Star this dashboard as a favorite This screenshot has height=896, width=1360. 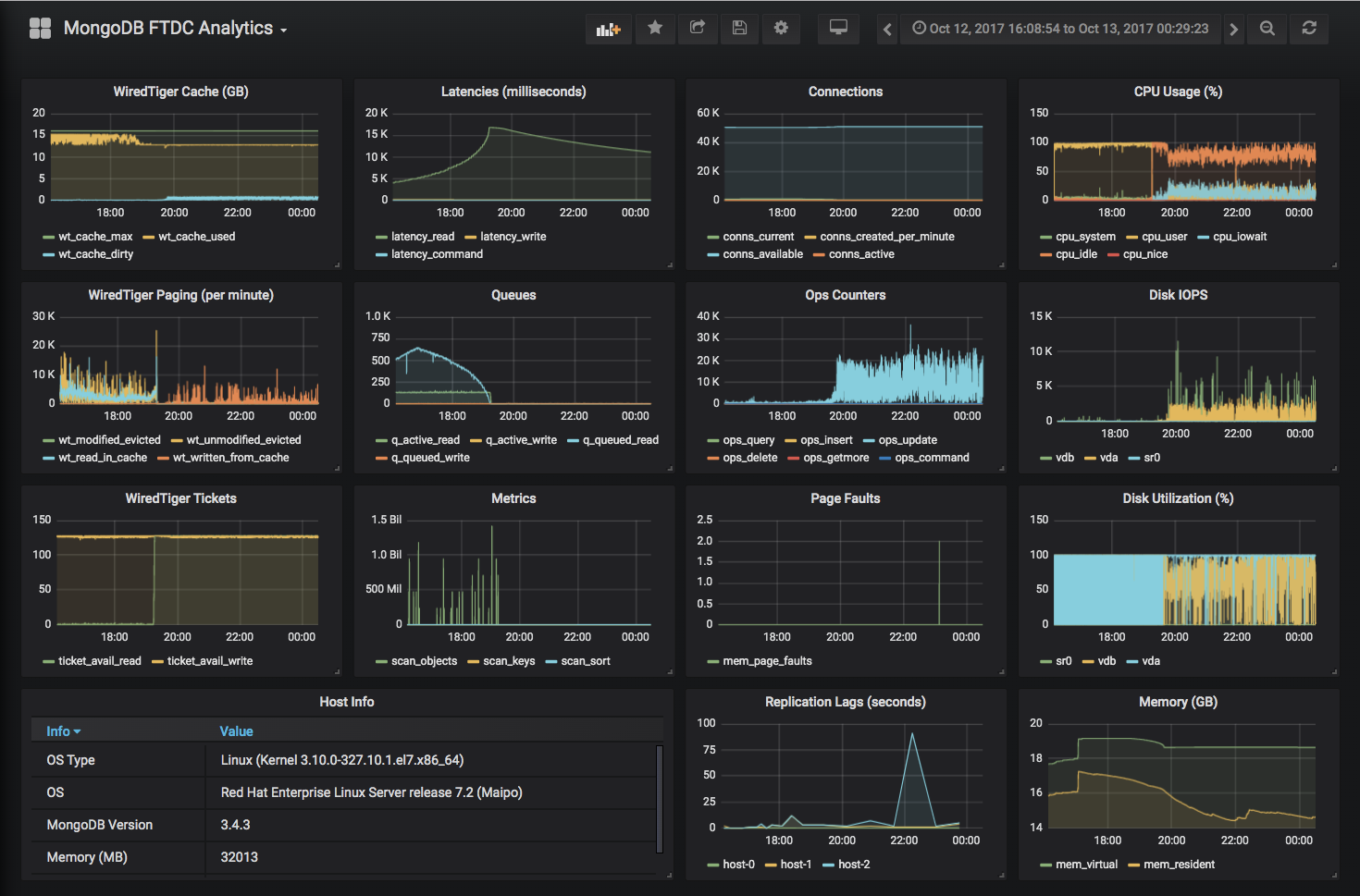coord(655,28)
